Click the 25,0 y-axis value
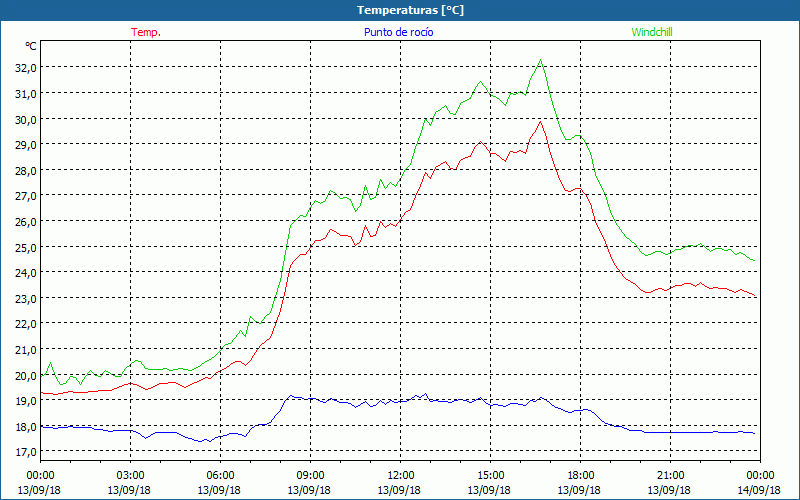 [25, 247]
